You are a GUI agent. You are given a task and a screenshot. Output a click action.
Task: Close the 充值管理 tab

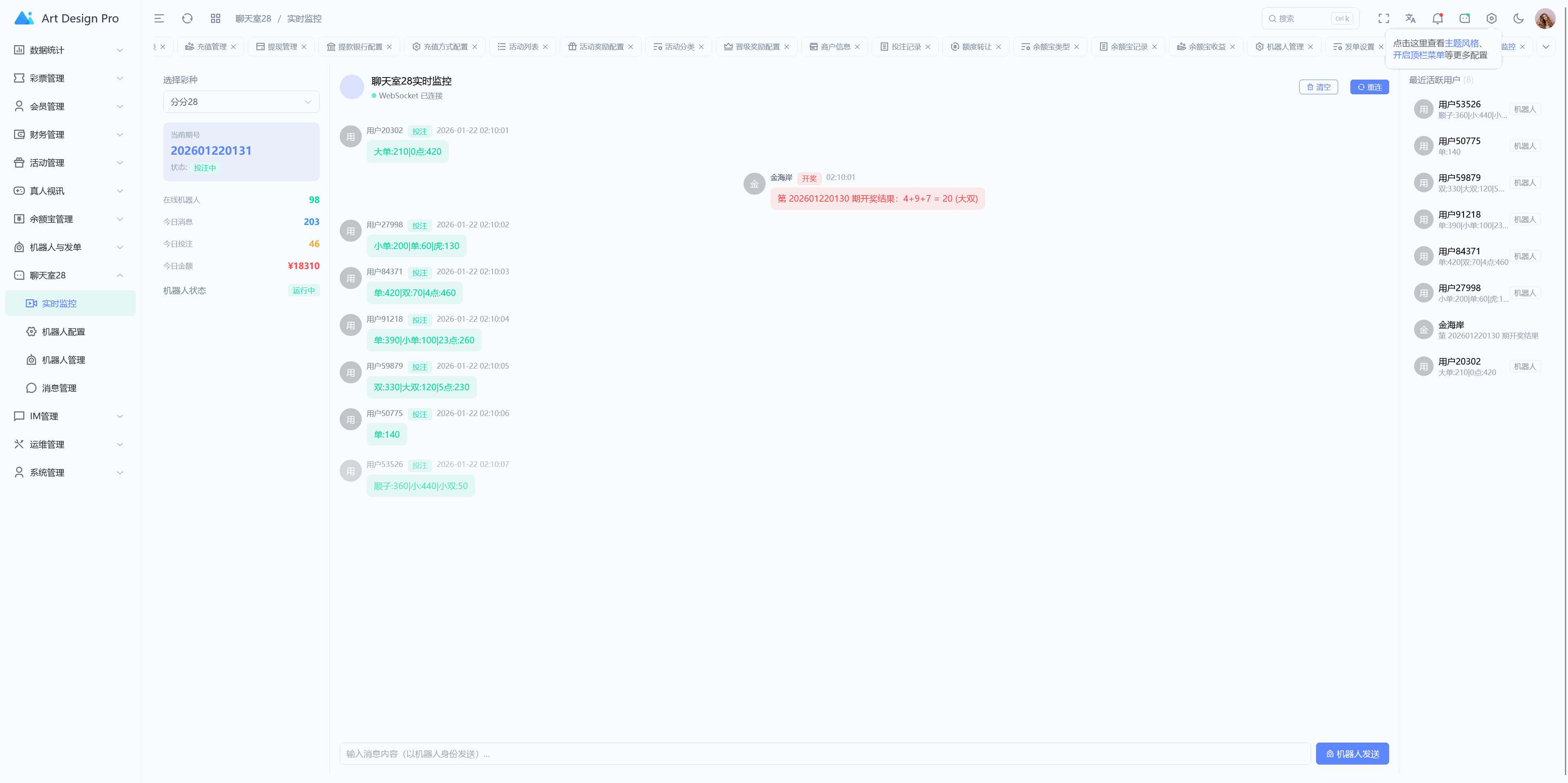[233, 46]
